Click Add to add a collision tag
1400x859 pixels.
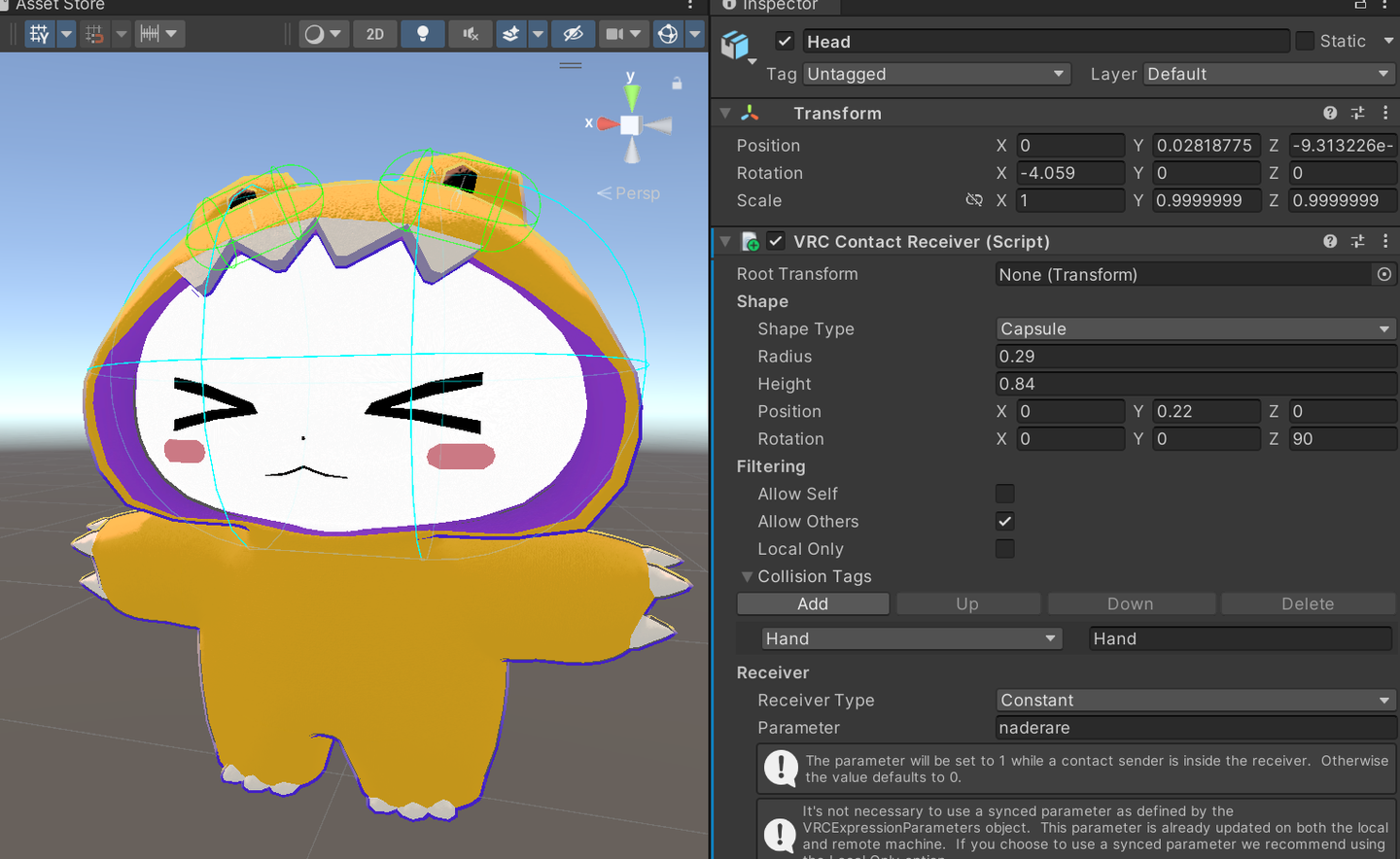coord(813,603)
